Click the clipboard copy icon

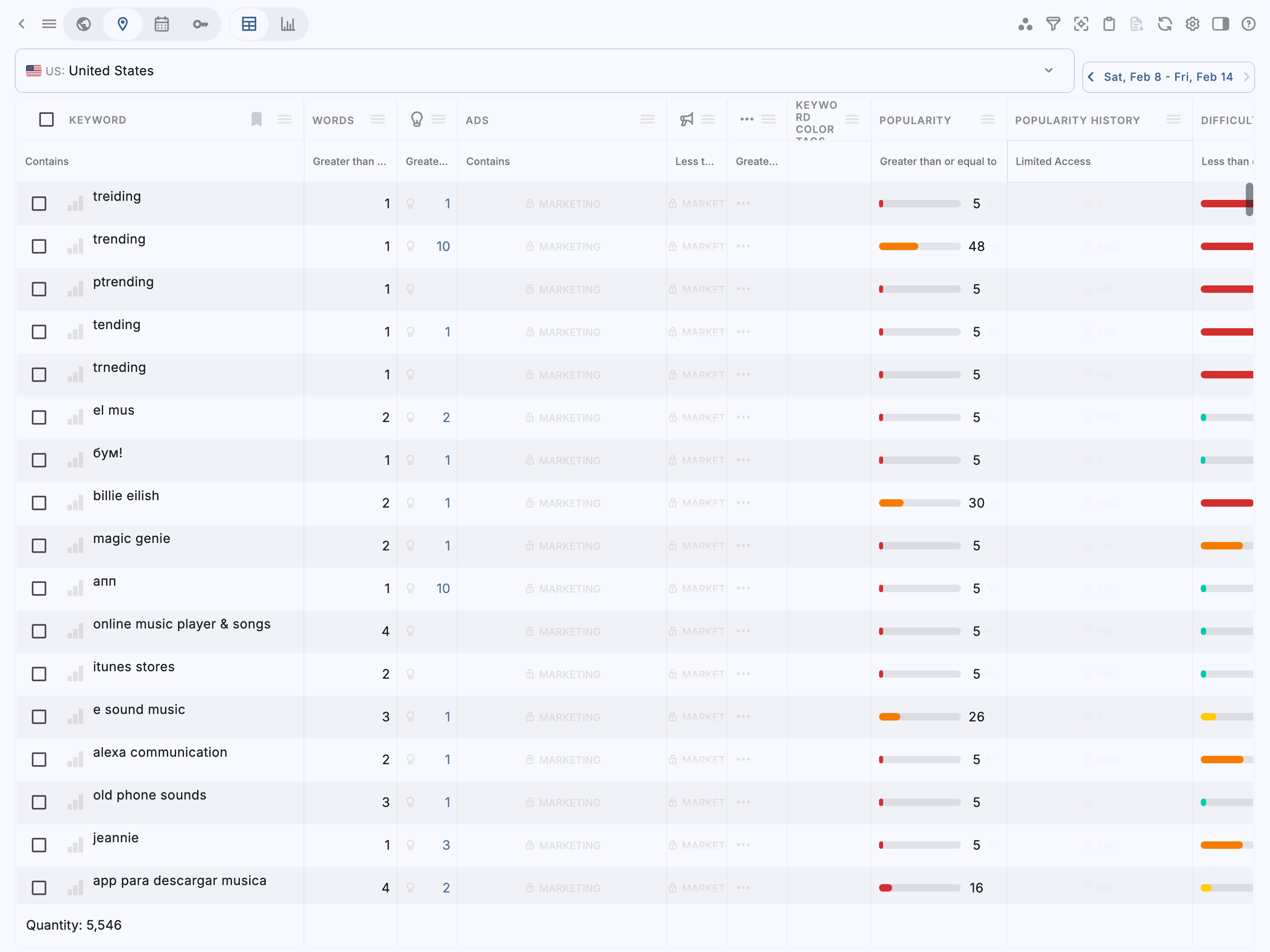click(x=1109, y=24)
